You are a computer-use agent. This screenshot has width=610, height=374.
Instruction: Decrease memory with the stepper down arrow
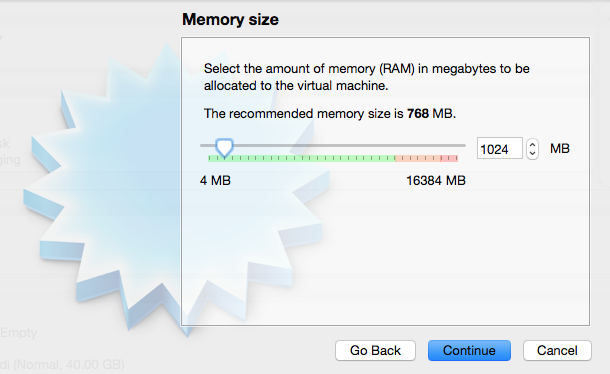point(533,153)
